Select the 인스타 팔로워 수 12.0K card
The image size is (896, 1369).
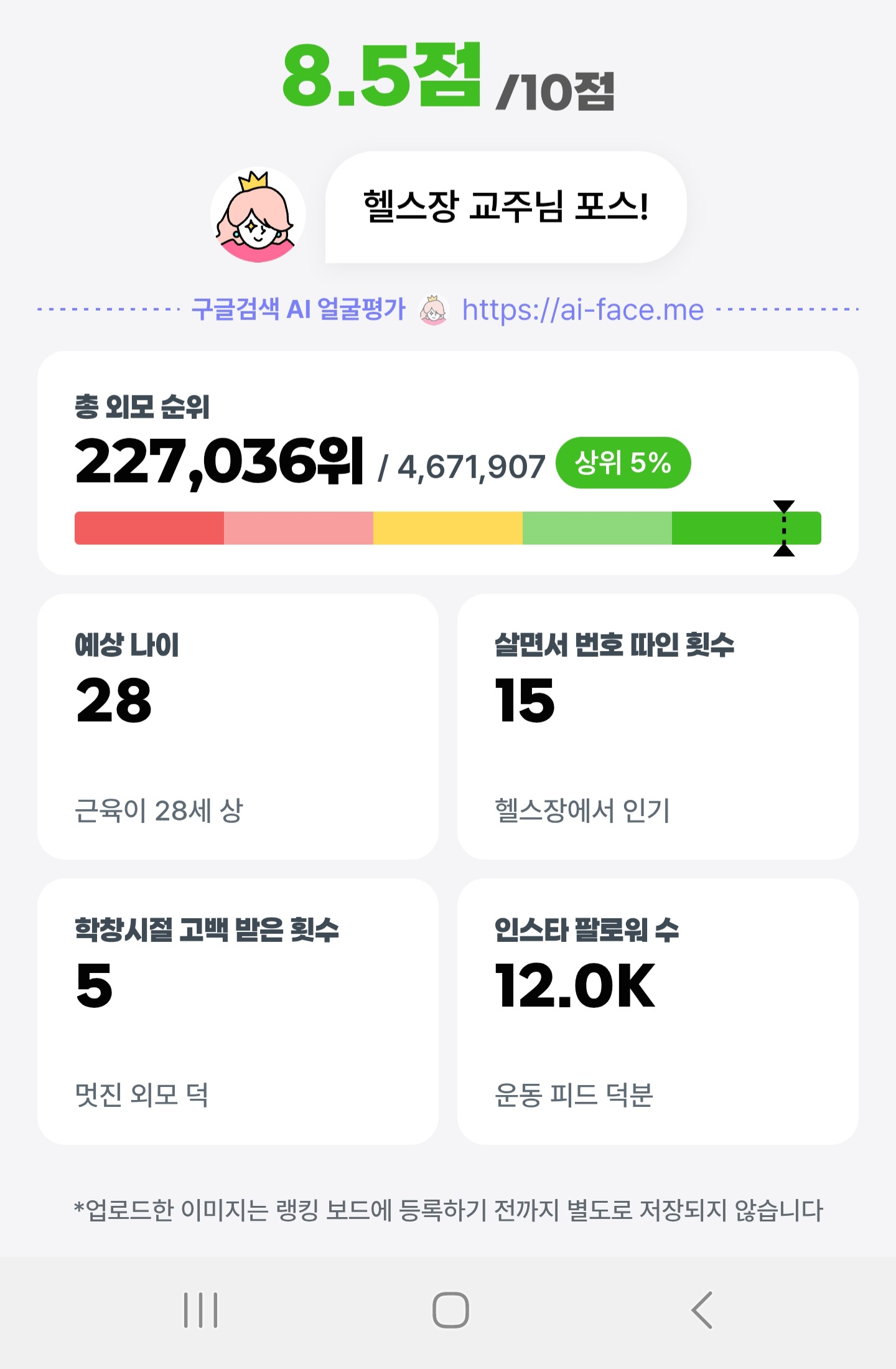[658, 1011]
